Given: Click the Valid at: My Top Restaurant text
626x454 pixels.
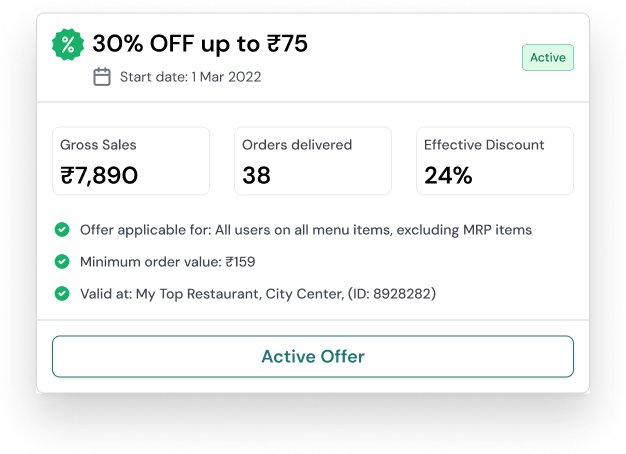Looking at the screenshot, I should click(x=258, y=294).
